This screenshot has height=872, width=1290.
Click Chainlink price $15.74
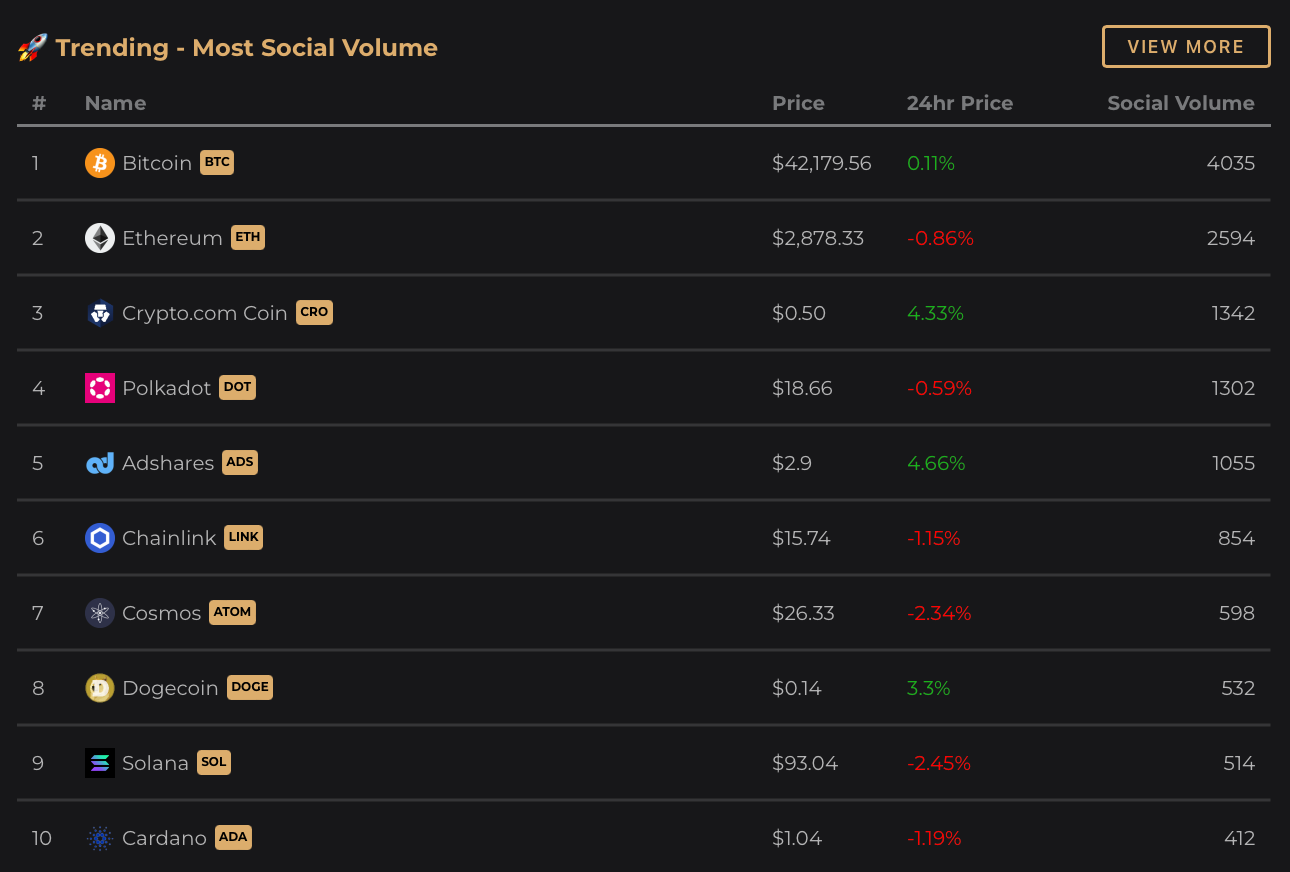click(801, 538)
